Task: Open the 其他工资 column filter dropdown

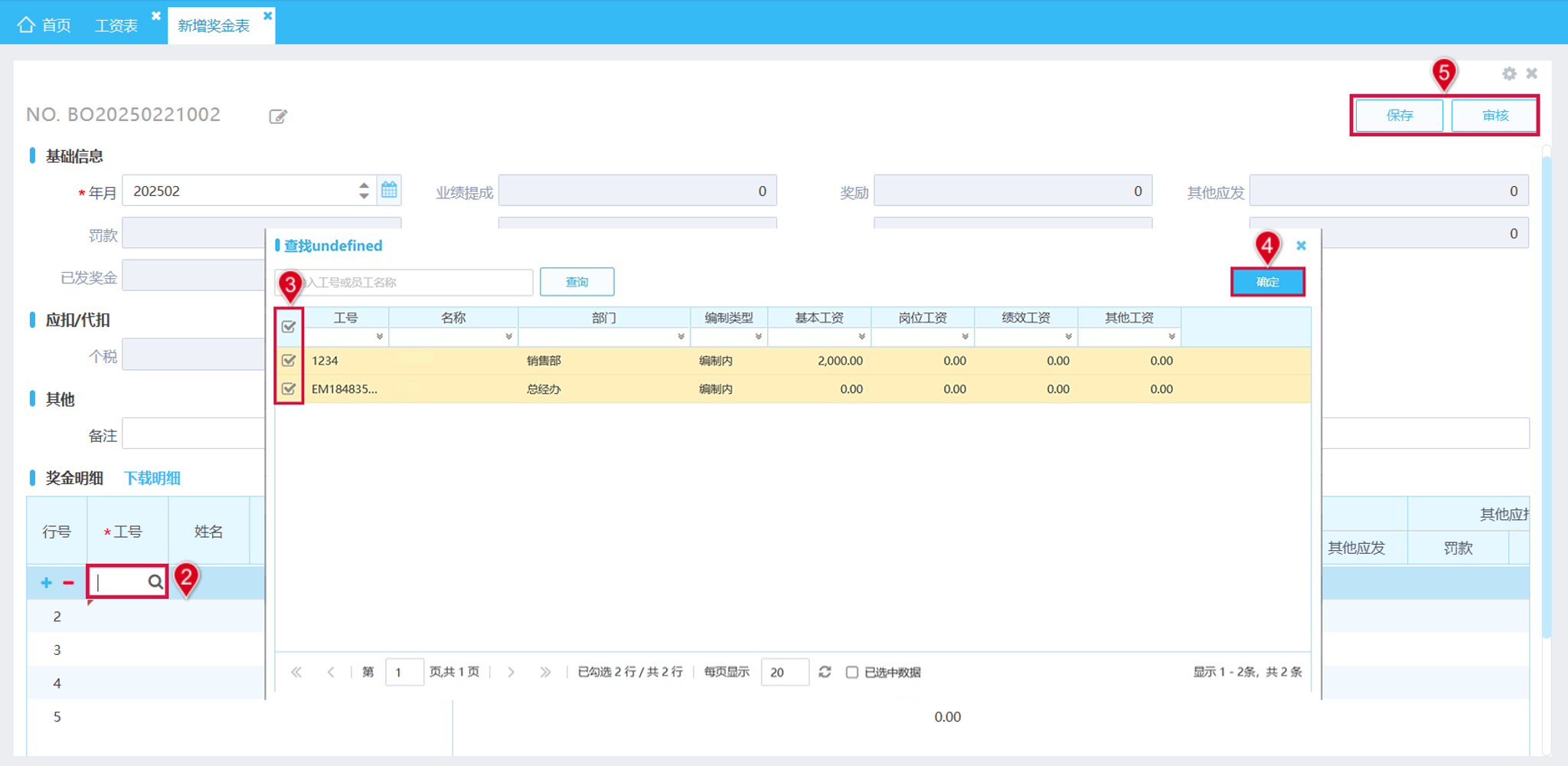Action: 1171,336
